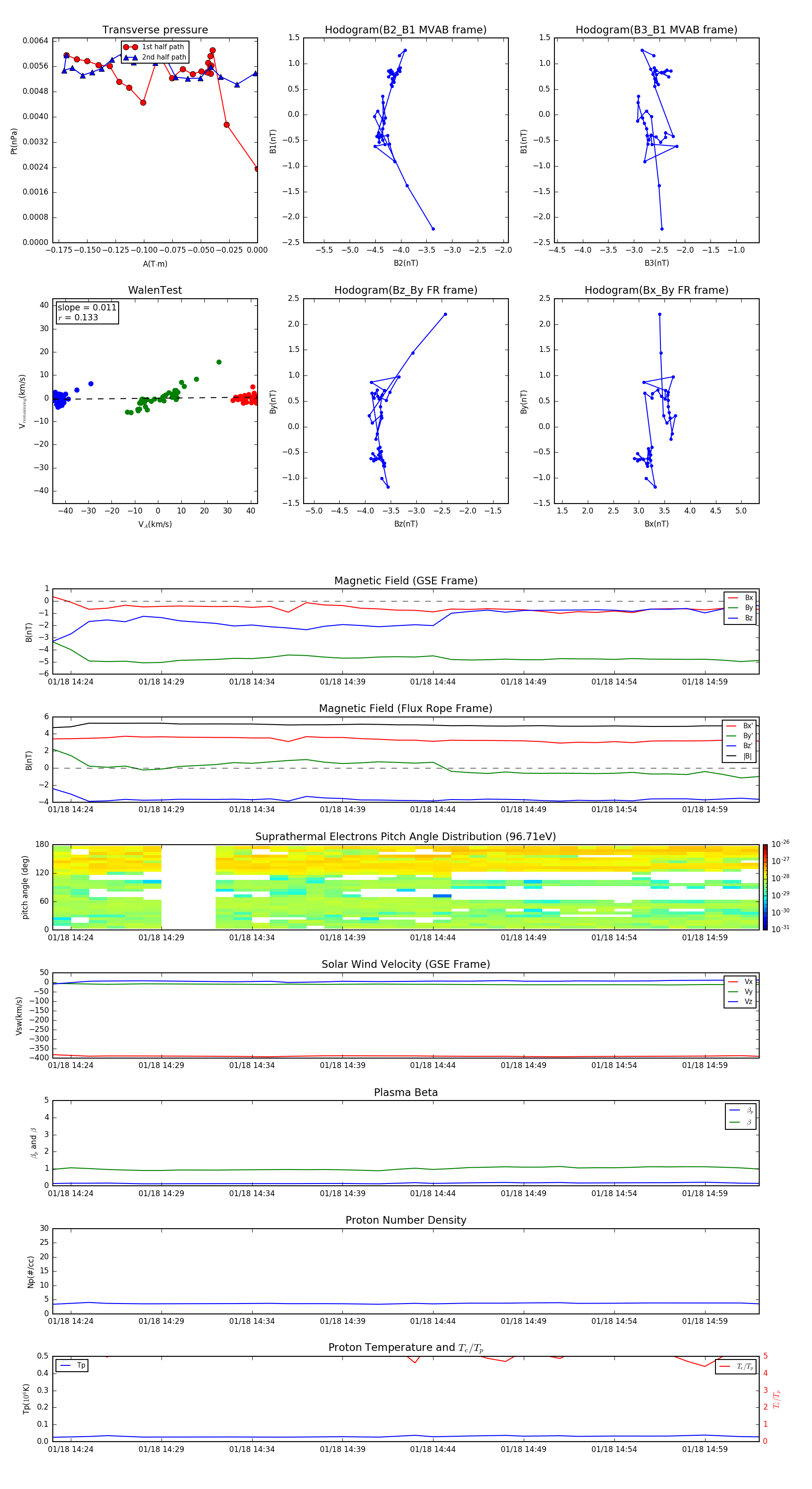
Task: Click the 'Magnetic Field (Flux Rope Frame)' title
Action: click(x=406, y=709)
